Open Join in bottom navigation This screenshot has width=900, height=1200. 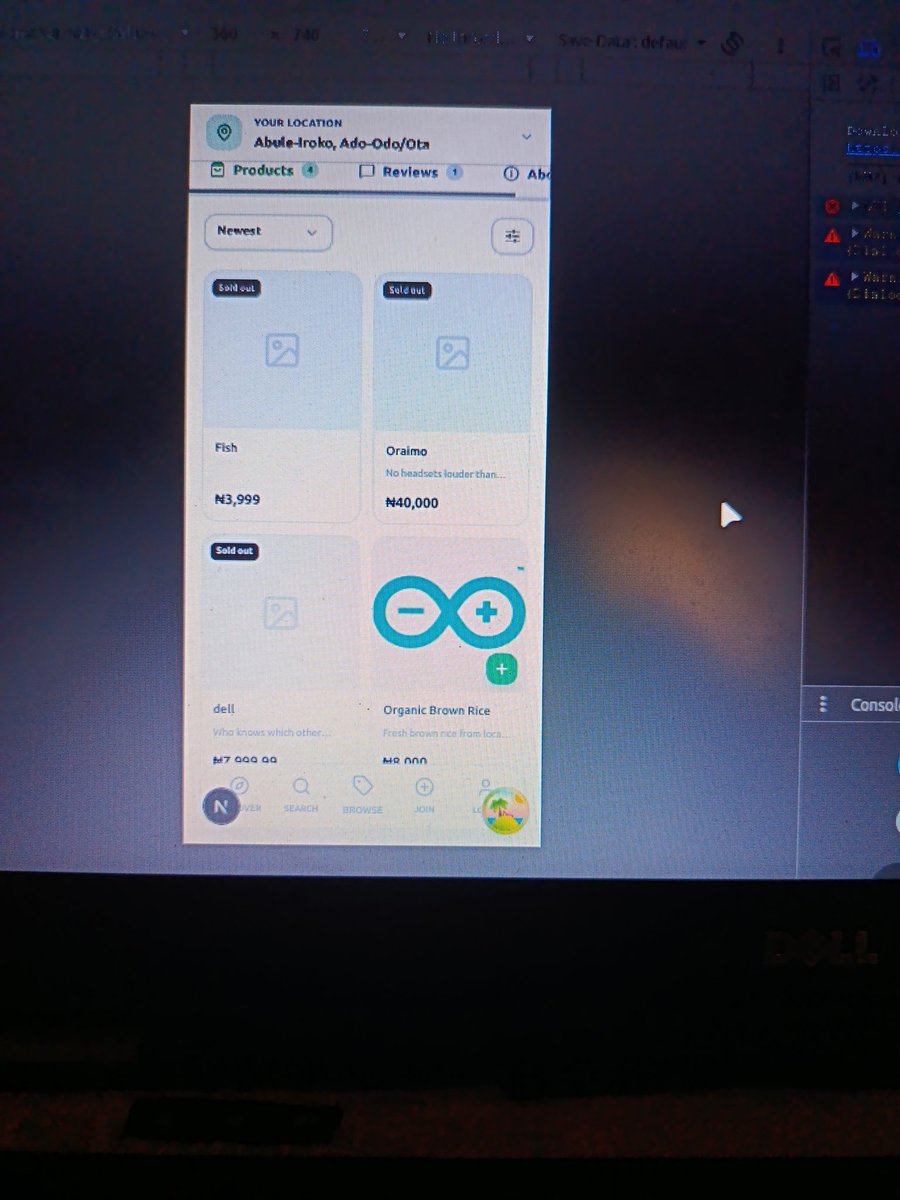pos(424,797)
